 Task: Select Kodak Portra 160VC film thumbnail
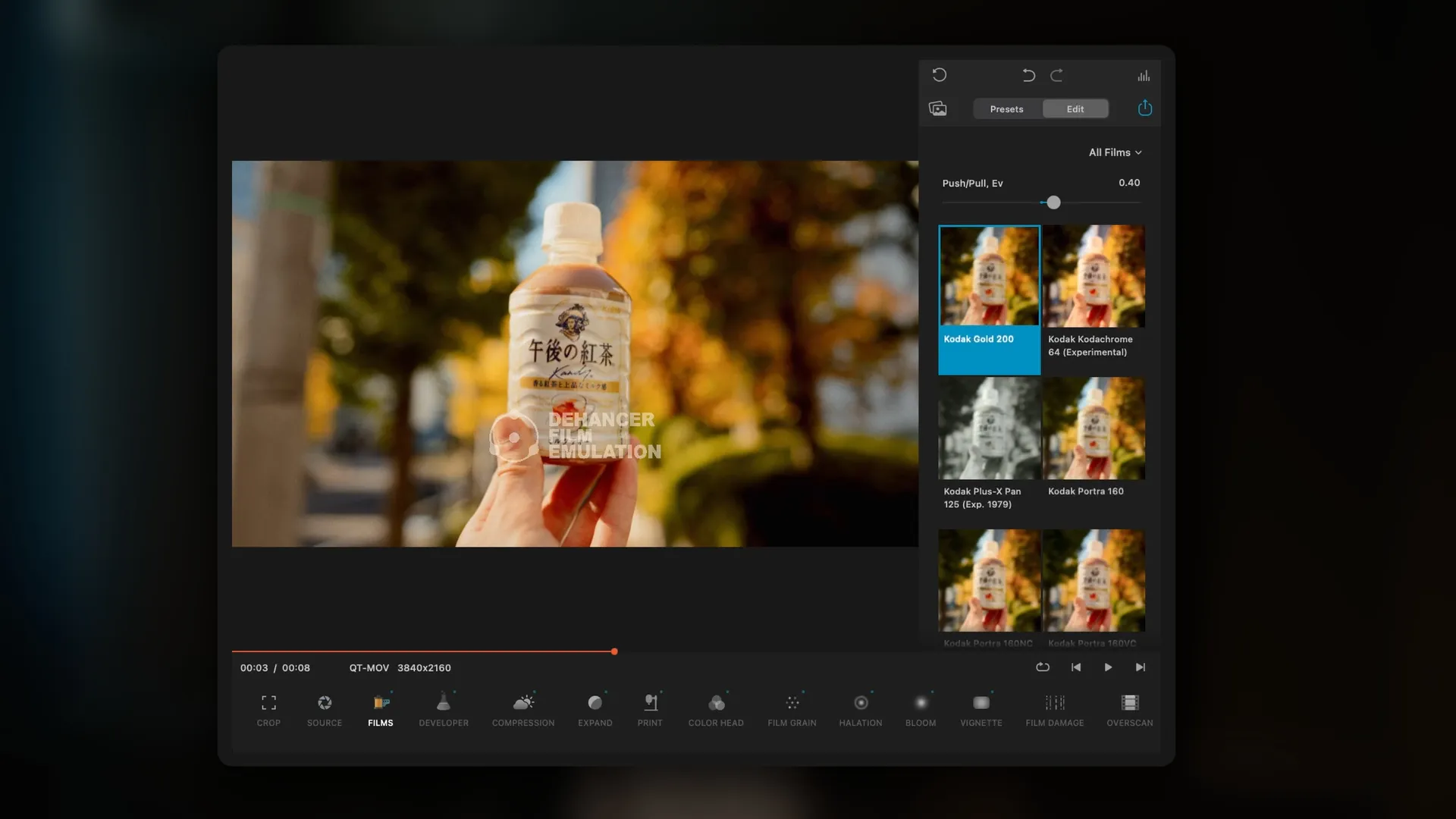click(1094, 581)
